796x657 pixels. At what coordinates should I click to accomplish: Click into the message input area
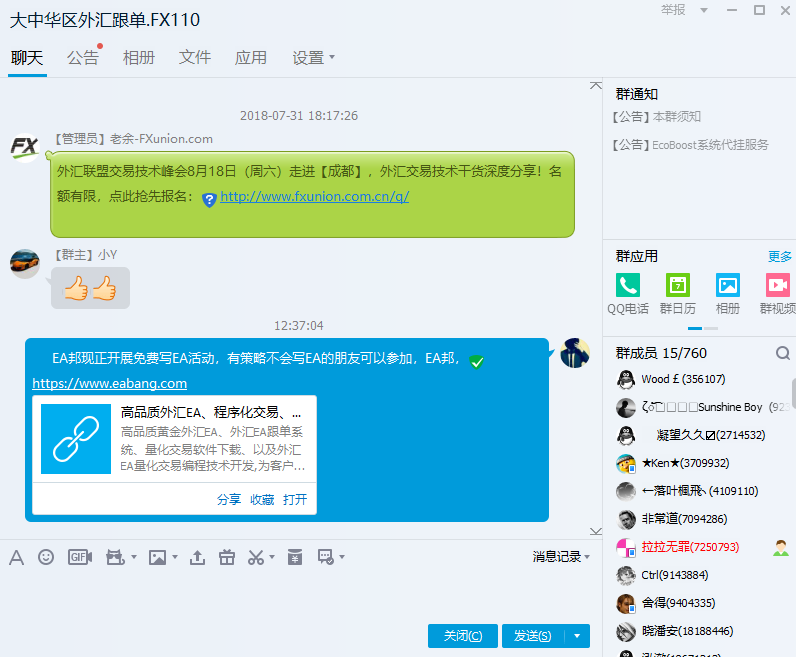(300, 595)
